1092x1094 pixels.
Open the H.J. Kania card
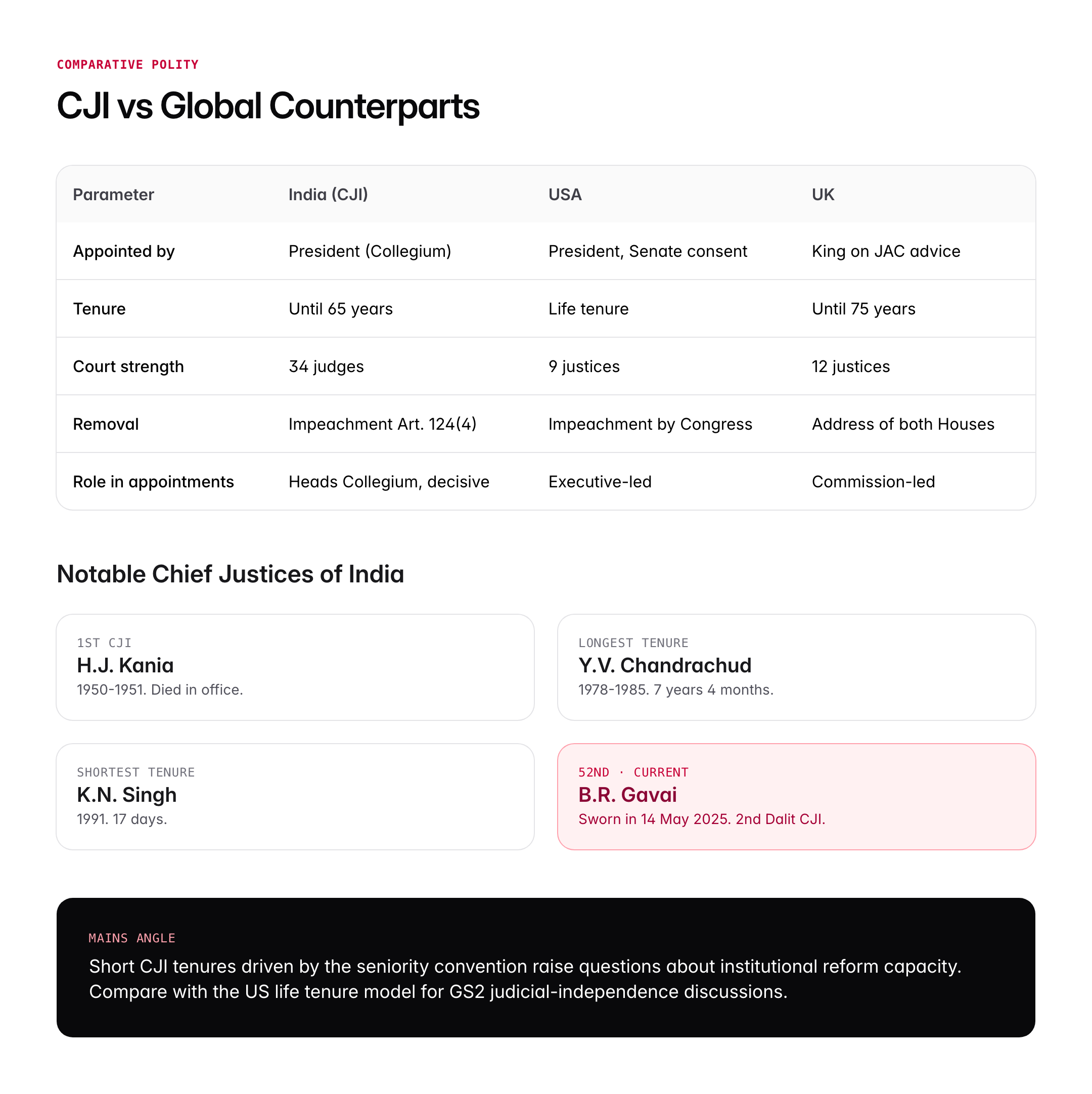pos(295,667)
